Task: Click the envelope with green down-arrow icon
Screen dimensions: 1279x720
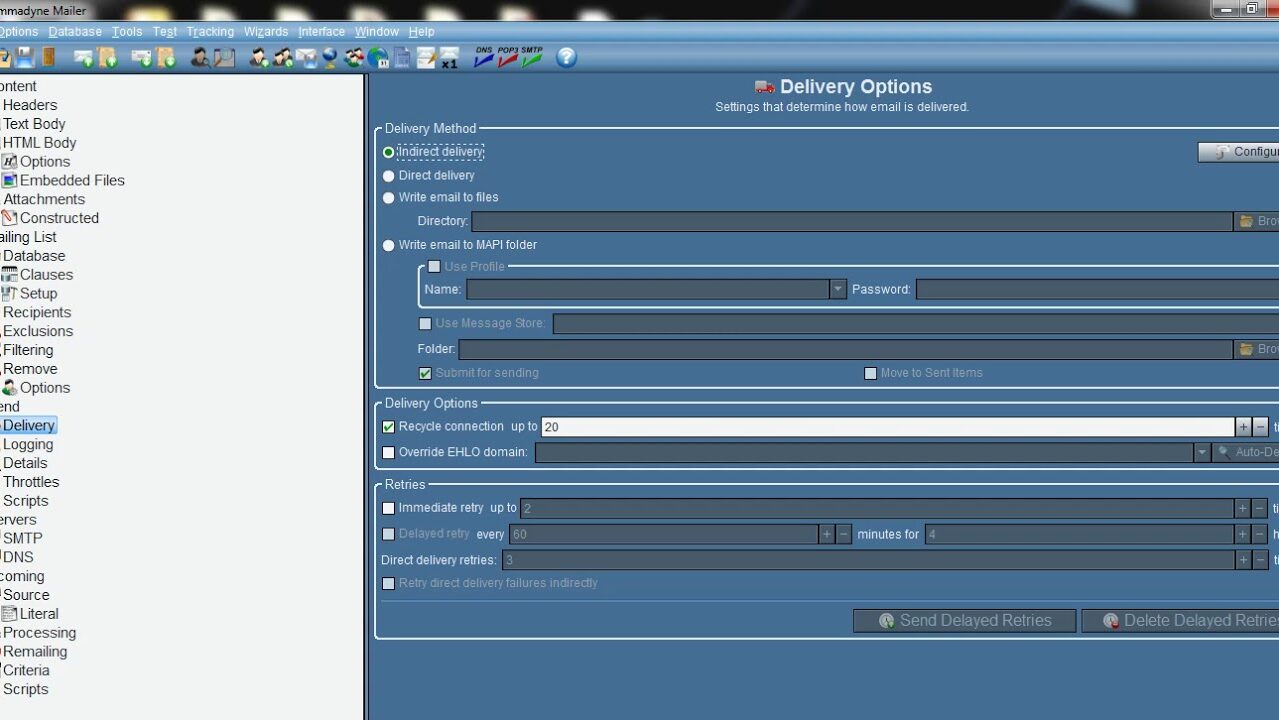Action: [141, 57]
